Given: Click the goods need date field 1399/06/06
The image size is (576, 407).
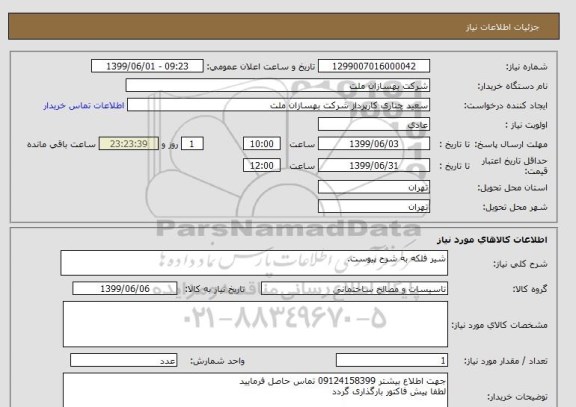Looking at the screenshot, I should 125,289.
